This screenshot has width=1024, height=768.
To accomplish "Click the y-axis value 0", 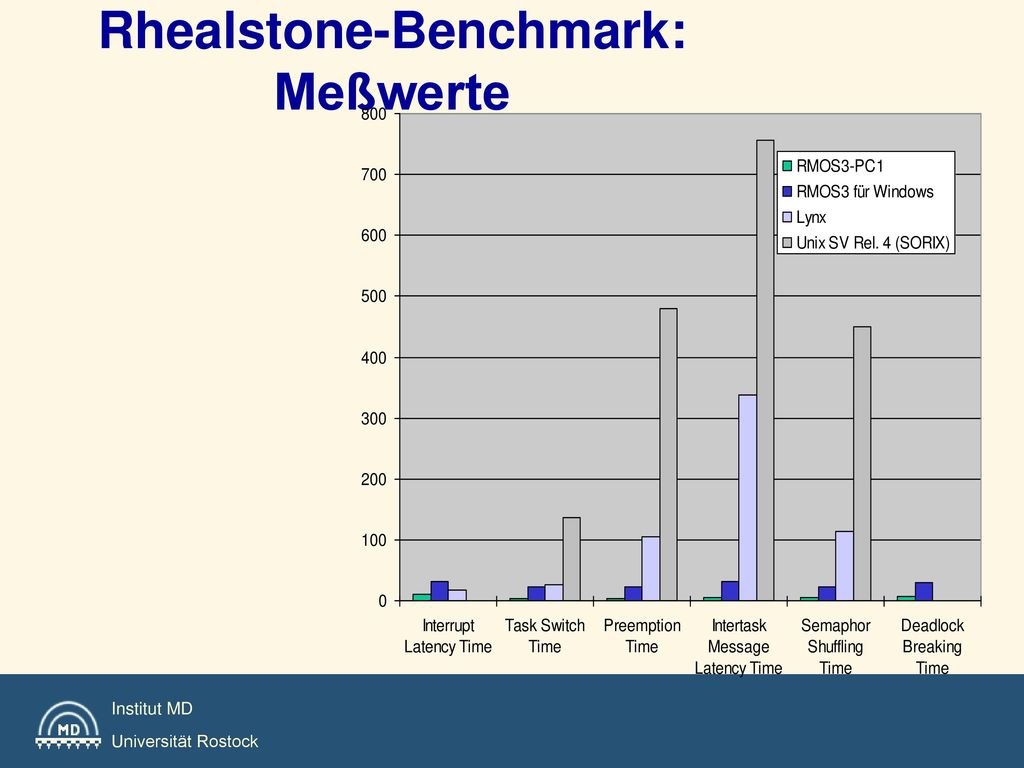I will click(x=383, y=601).
